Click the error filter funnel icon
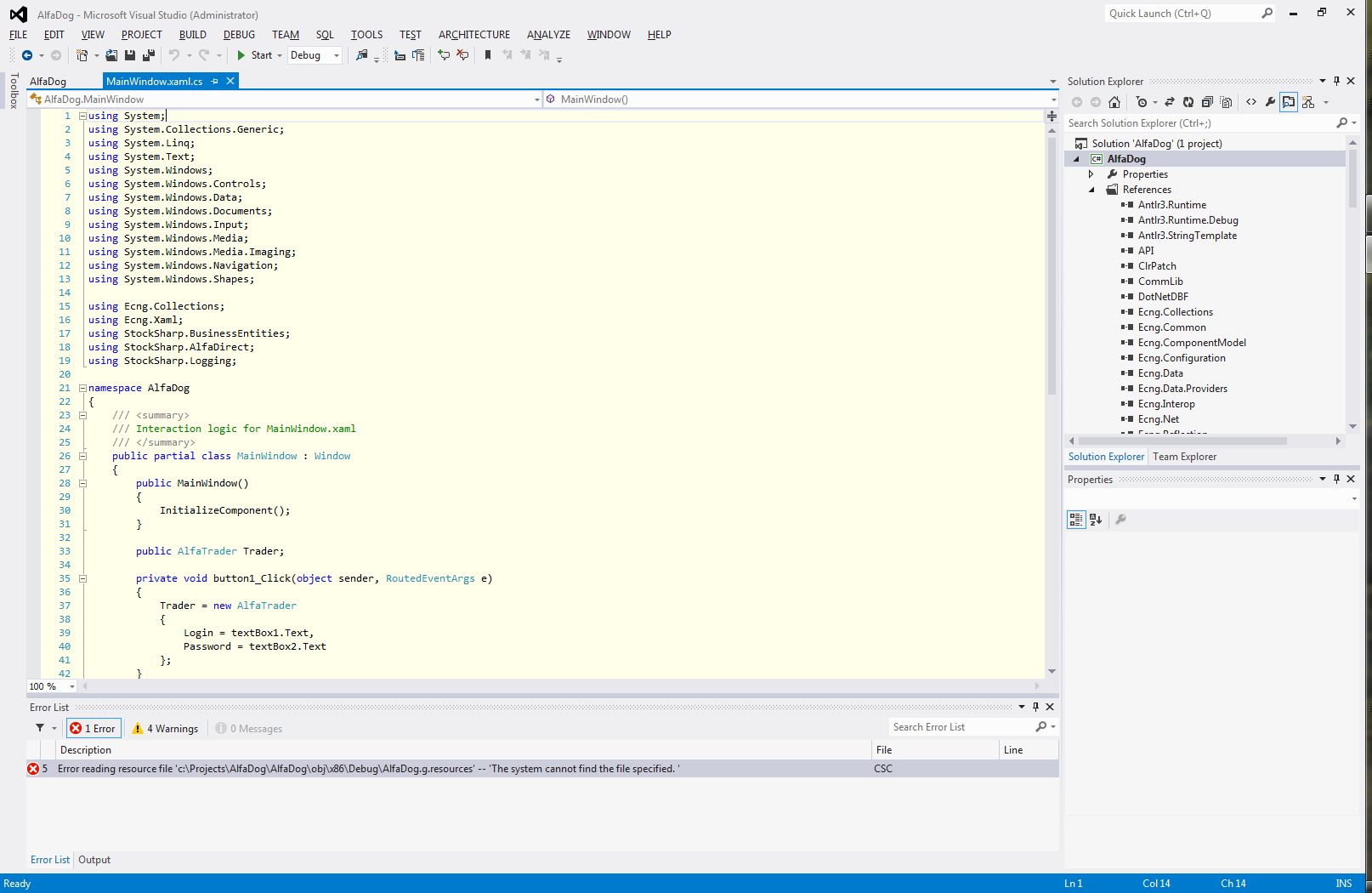 pos(40,728)
